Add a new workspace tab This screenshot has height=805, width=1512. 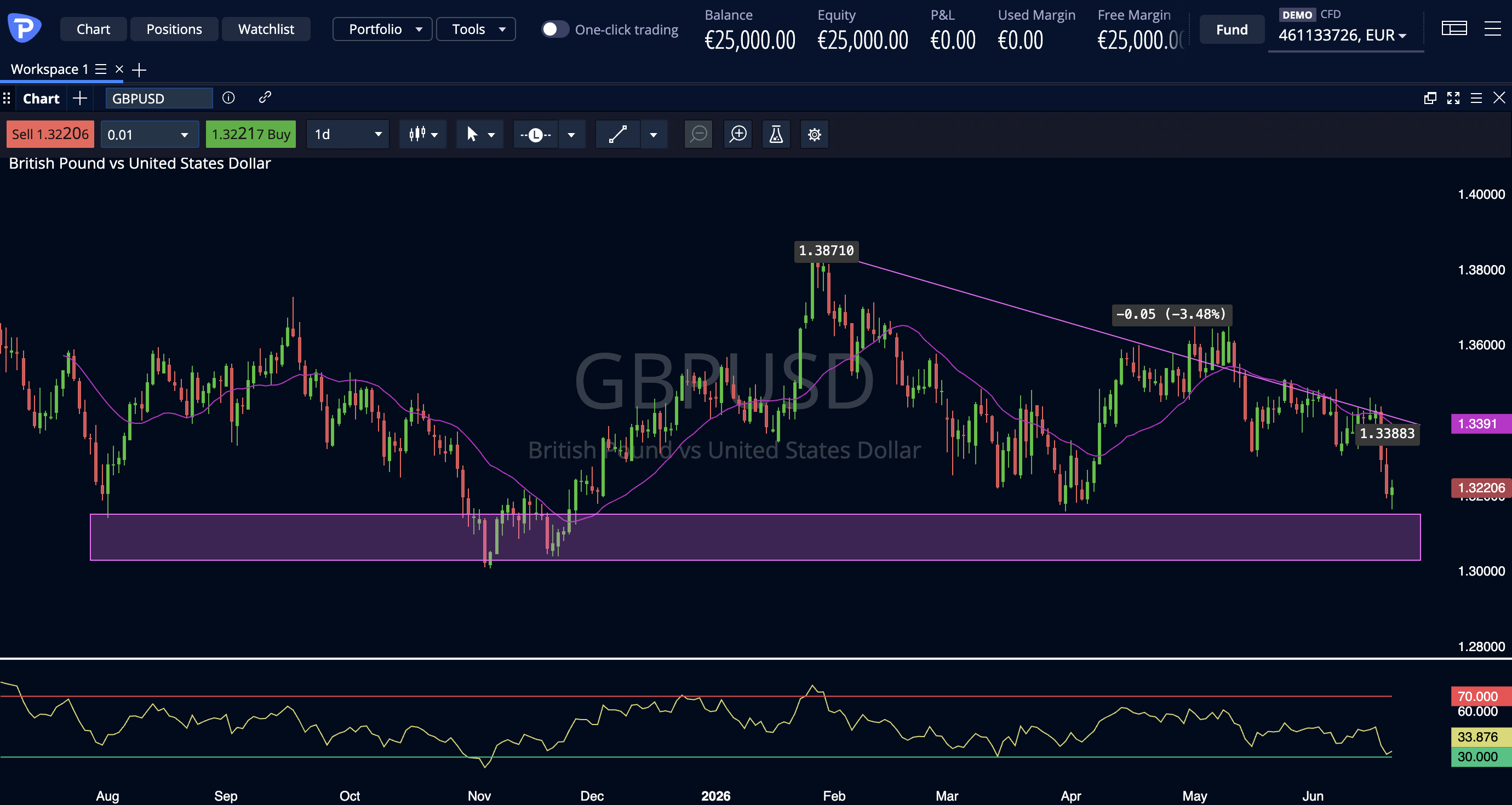pos(139,70)
